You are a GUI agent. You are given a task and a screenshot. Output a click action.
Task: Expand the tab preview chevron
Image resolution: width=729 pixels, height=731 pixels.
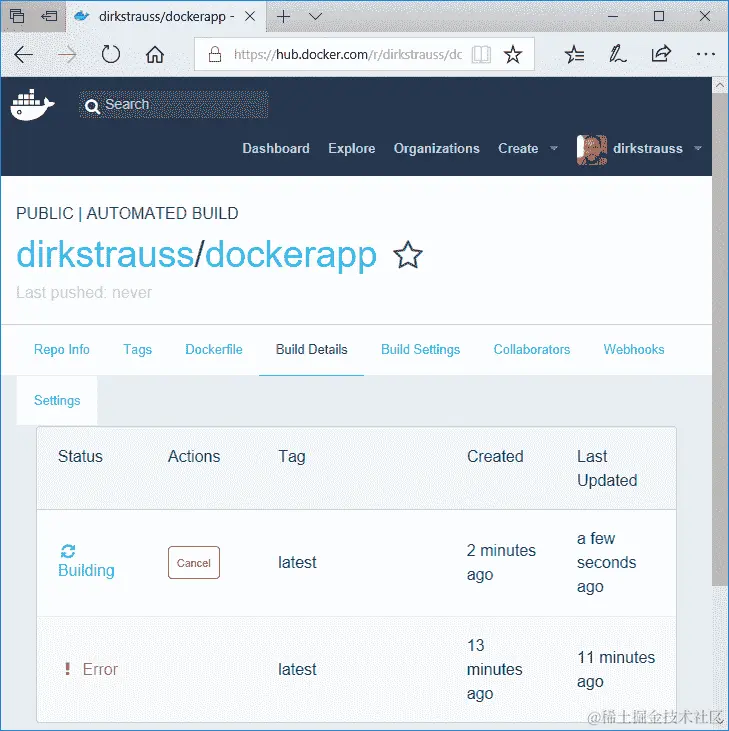[x=316, y=17]
